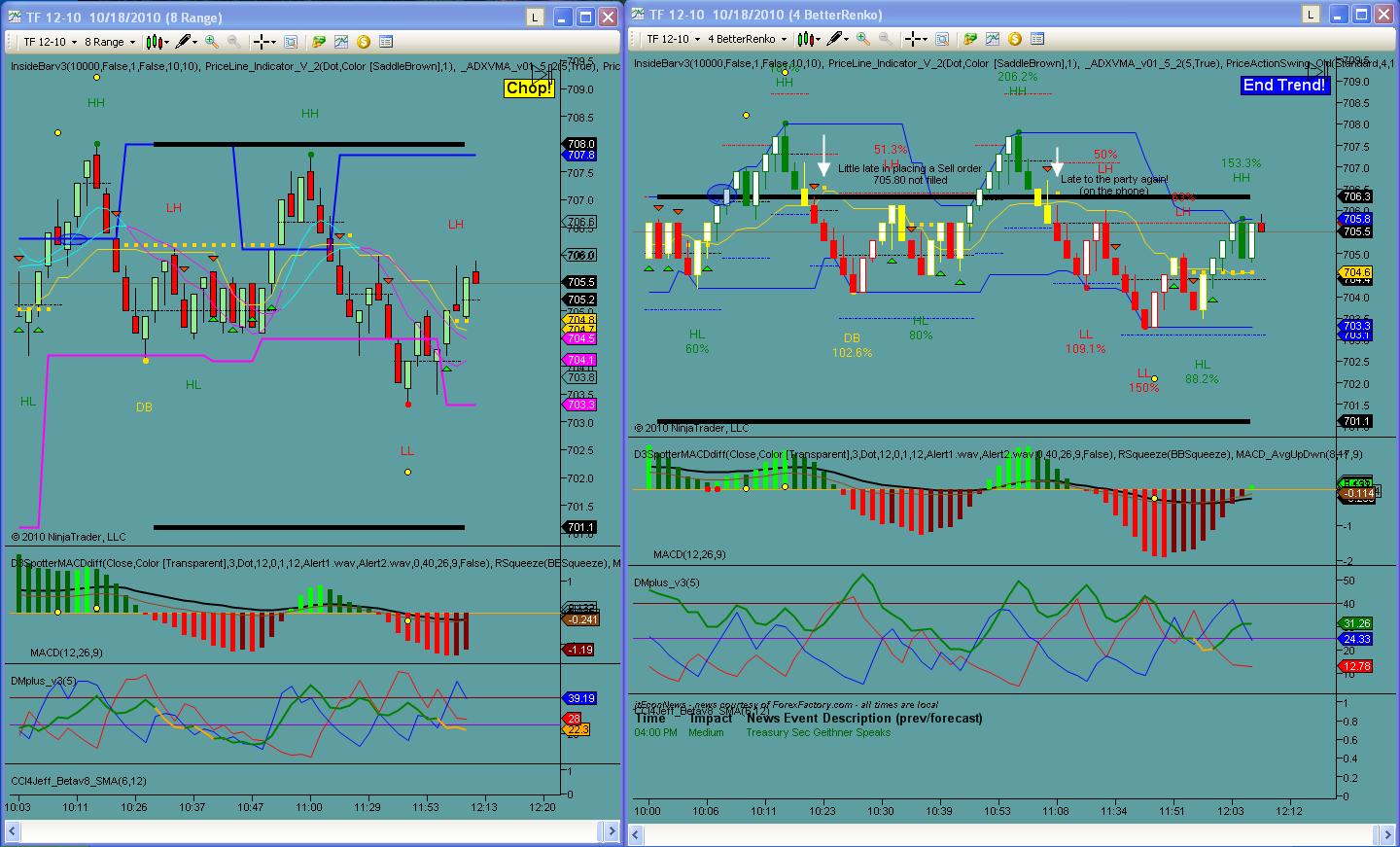Click the DMplus_v3(5) label in the 8 Range chart
This screenshot has width=1400, height=847.
coord(44,681)
